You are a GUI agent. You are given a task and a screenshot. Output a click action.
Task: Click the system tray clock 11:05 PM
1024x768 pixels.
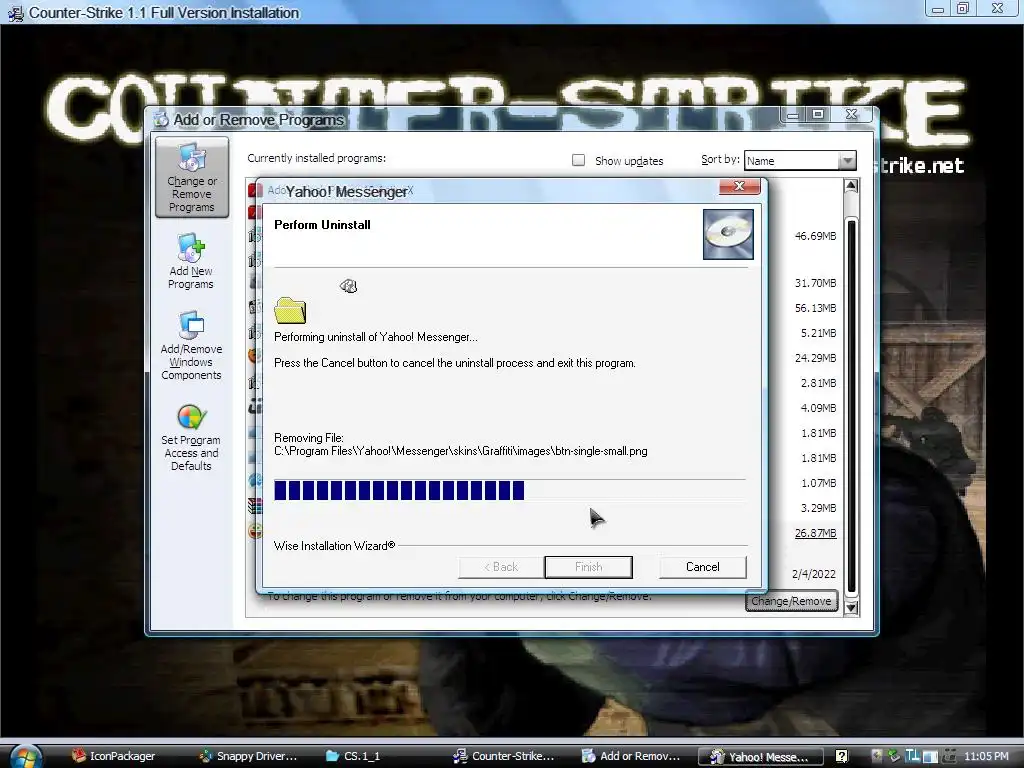tap(985, 756)
